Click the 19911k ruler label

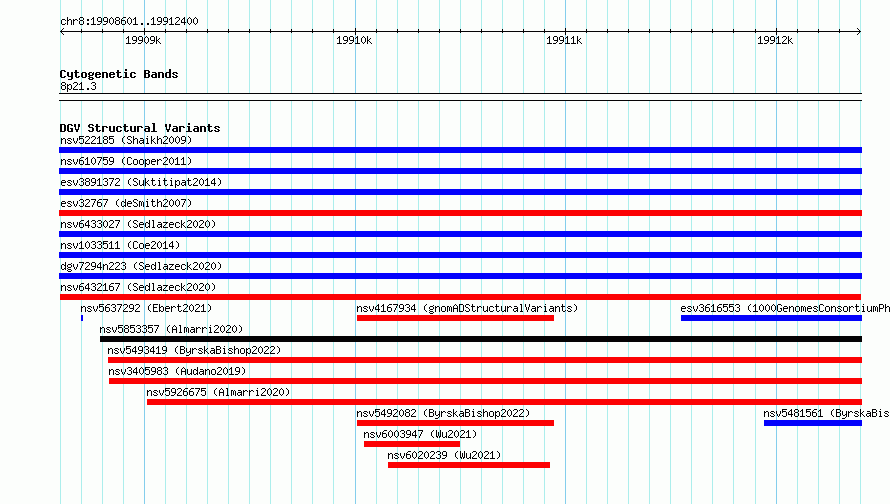[x=564, y=40]
